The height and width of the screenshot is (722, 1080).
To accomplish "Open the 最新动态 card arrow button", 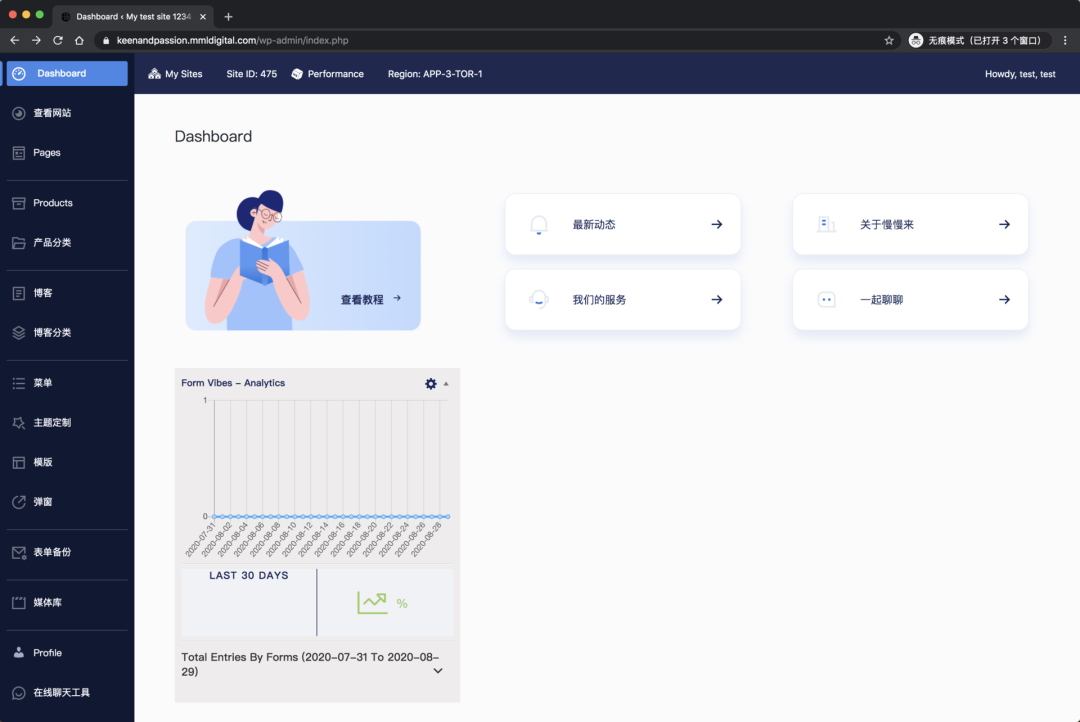I will coord(717,224).
